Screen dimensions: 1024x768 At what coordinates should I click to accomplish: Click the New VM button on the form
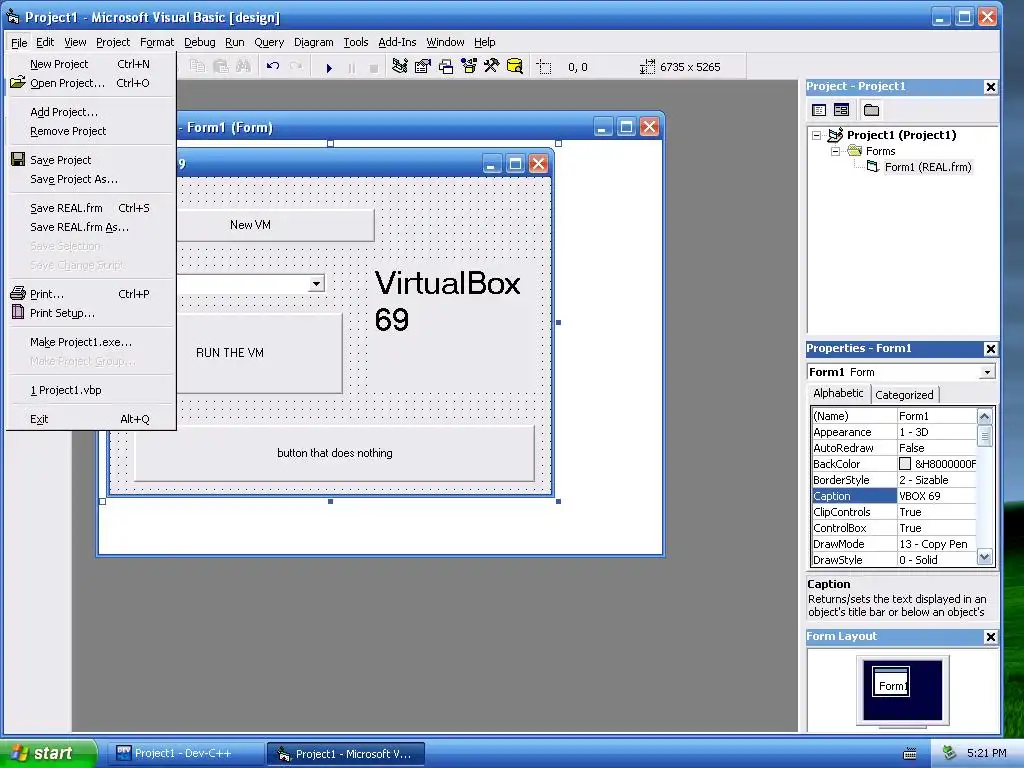click(x=275, y=225)
